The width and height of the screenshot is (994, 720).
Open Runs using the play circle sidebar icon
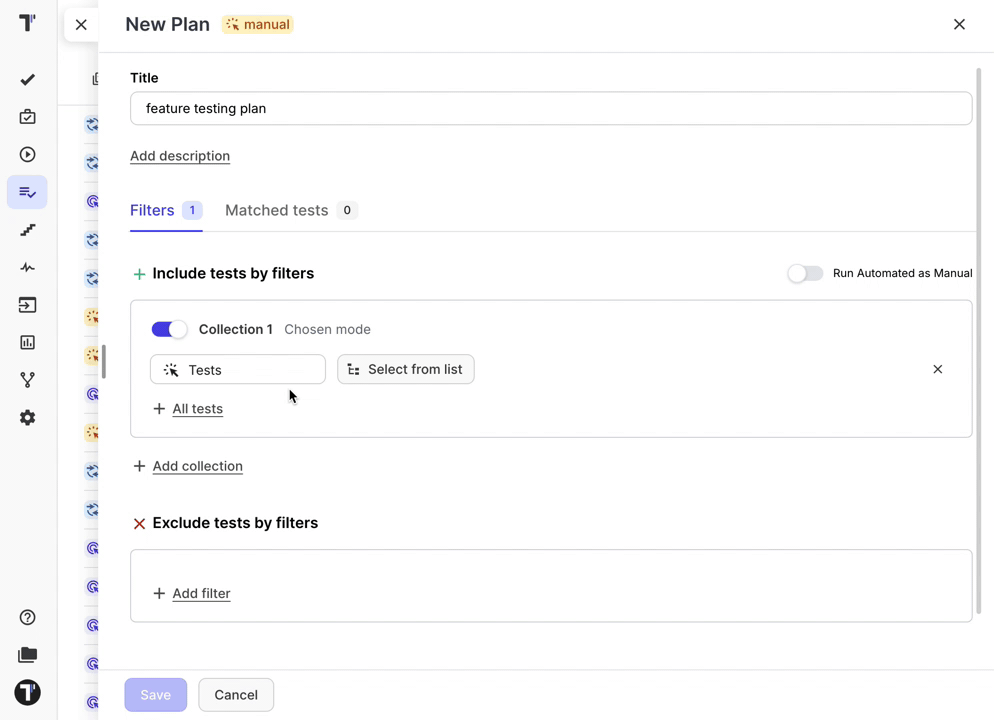(x=27, y=154)
